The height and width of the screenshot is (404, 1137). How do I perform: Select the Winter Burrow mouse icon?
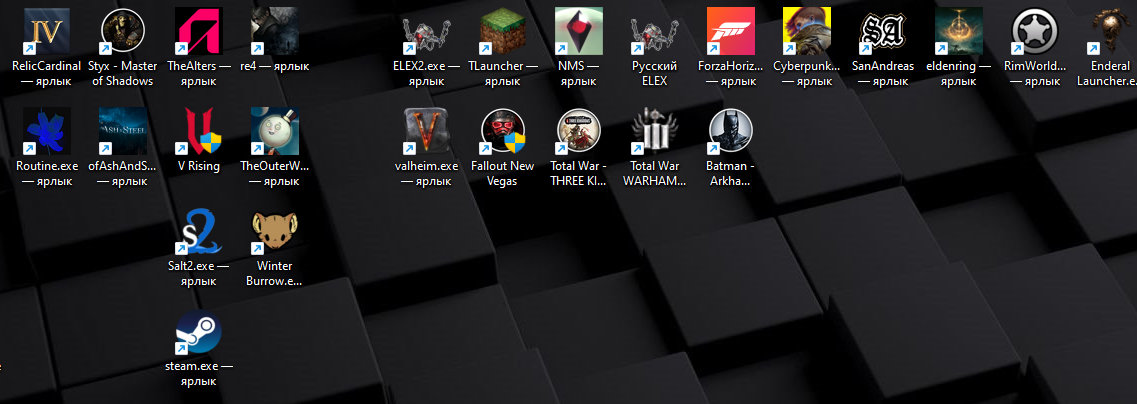pyautogui.click(x=274, y=231)
